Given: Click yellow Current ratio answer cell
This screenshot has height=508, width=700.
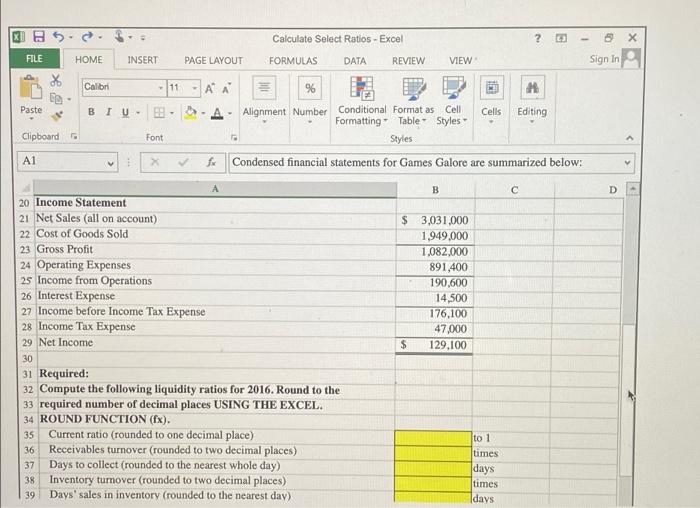Looking at the screenshot, I should point(433,437).
